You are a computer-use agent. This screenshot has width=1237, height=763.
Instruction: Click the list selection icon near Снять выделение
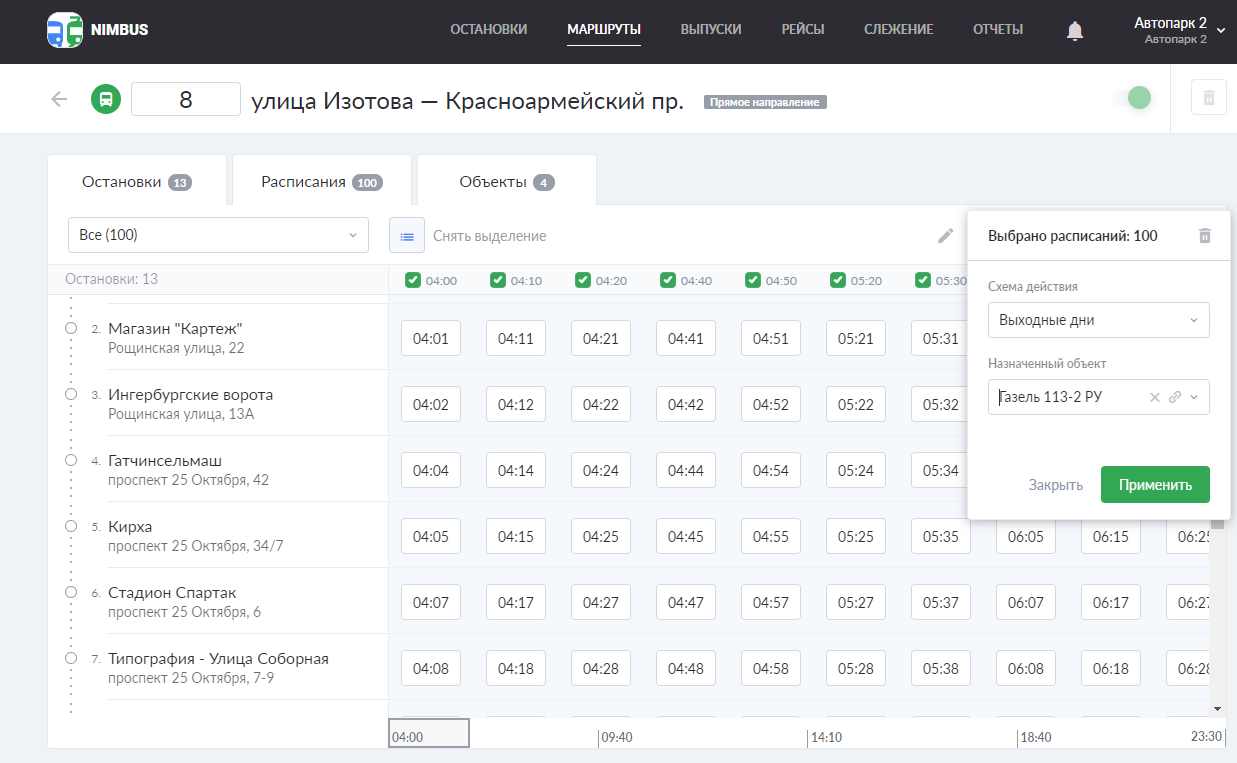pos(407,235)
